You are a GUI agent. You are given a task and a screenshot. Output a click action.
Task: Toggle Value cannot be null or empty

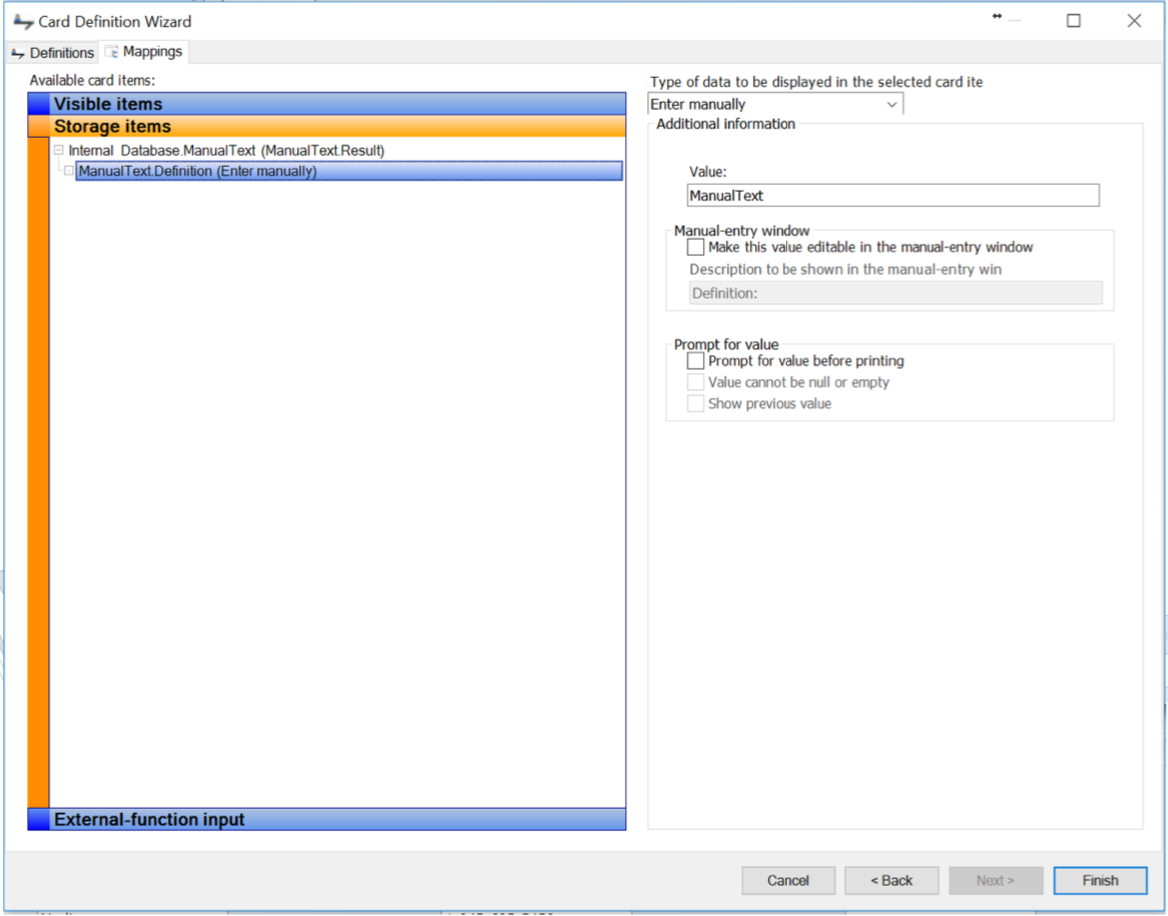696,383
